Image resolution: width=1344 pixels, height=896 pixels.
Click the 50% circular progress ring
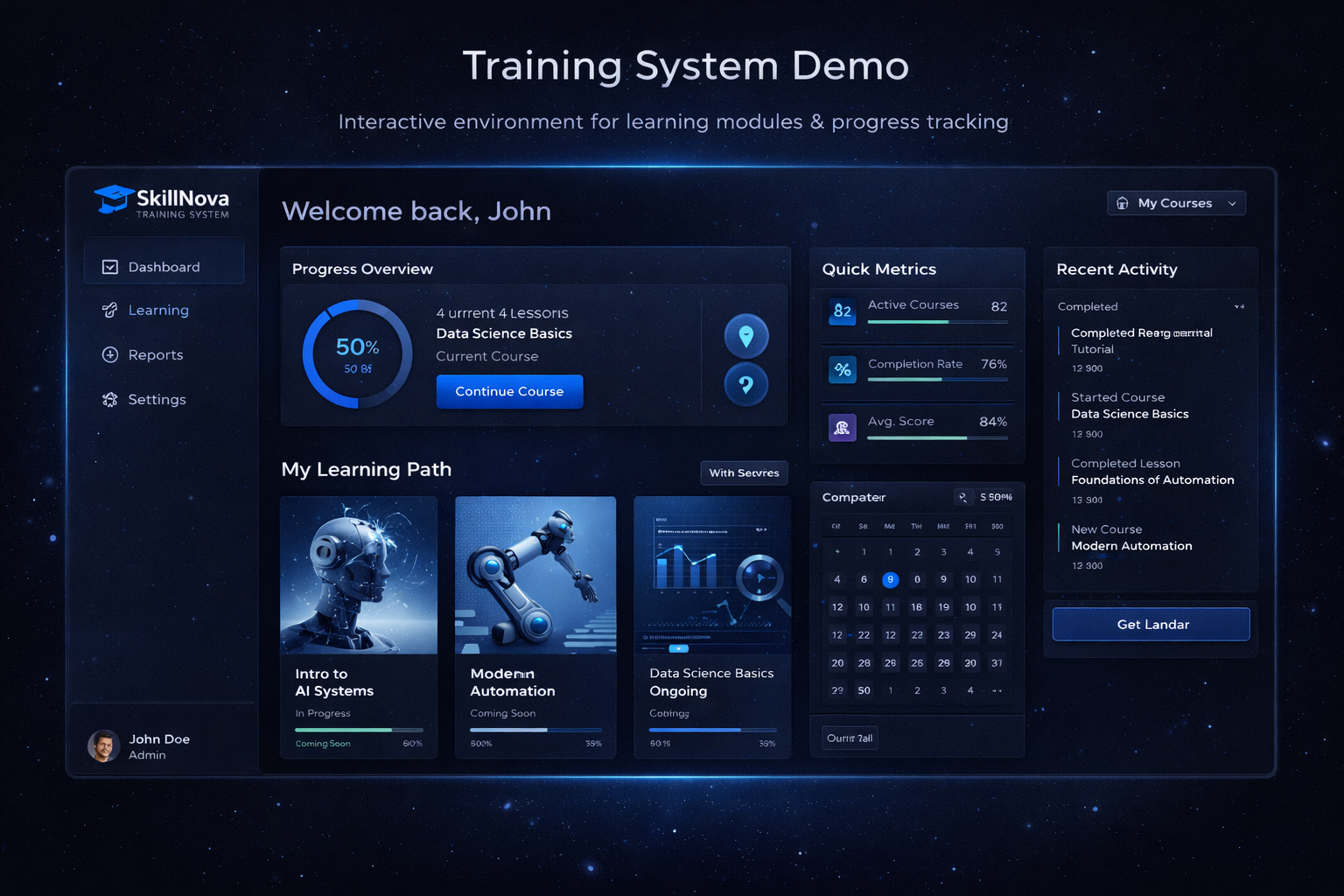pos(357,354)
